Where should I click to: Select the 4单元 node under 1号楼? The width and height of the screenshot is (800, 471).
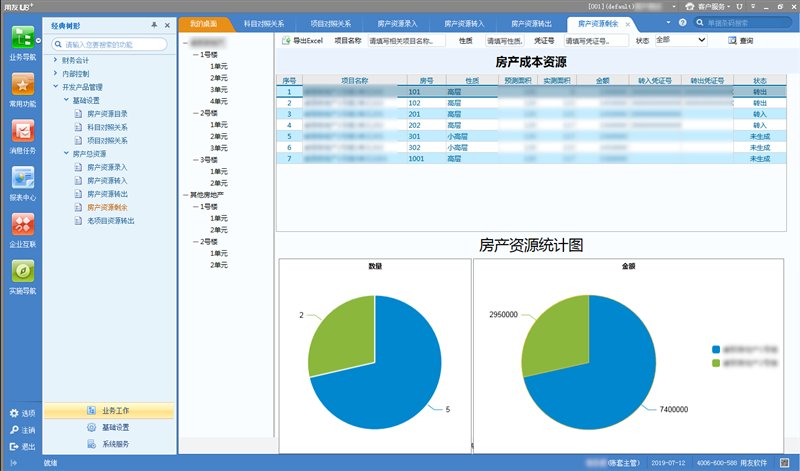coord(218,101)
